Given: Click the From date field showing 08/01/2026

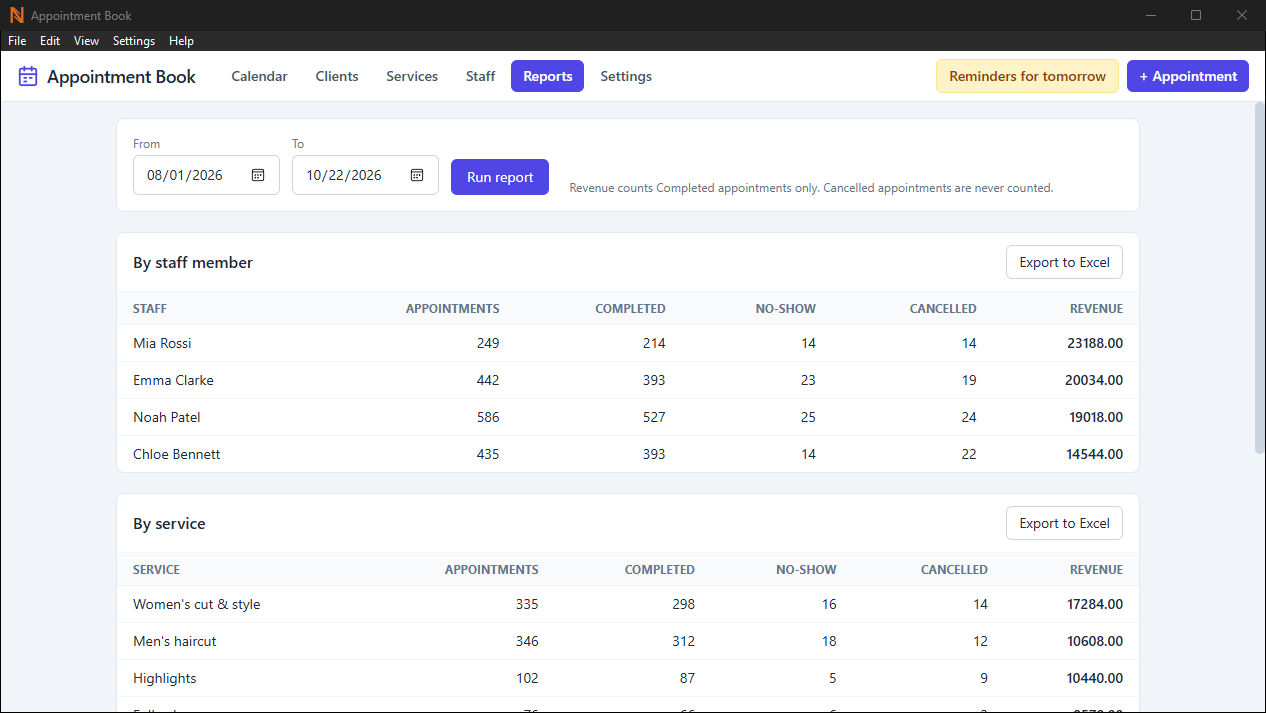Looking at the screenshot, I should [206, 175].
